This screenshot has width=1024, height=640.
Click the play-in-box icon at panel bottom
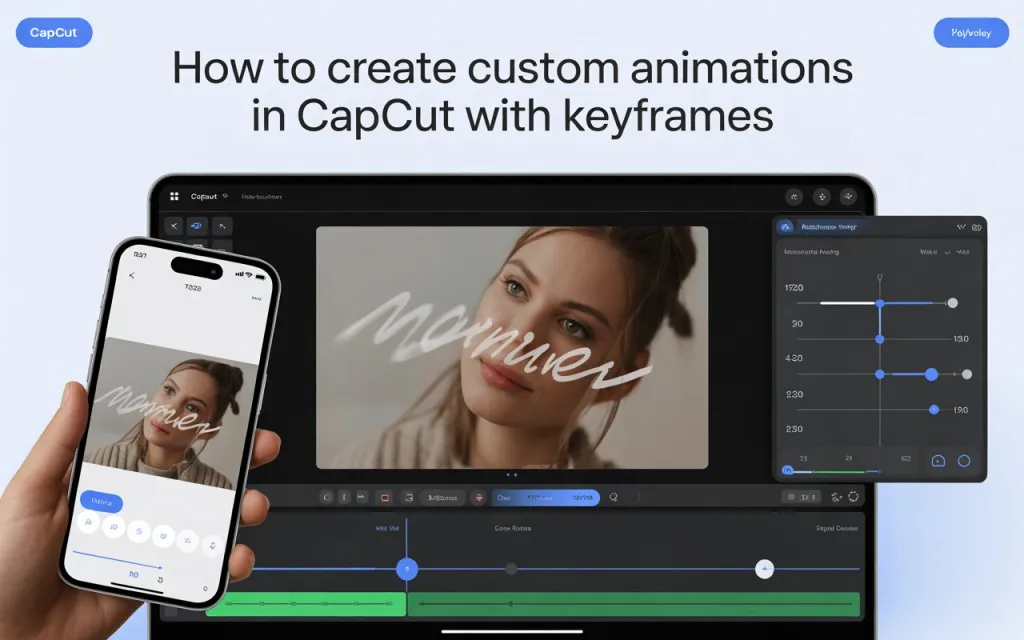(938, 461)
